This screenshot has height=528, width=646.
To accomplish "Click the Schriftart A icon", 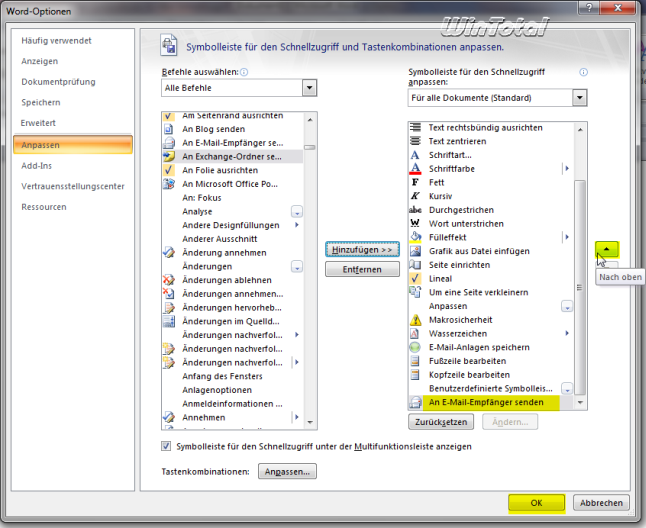I will coord(415,155).
